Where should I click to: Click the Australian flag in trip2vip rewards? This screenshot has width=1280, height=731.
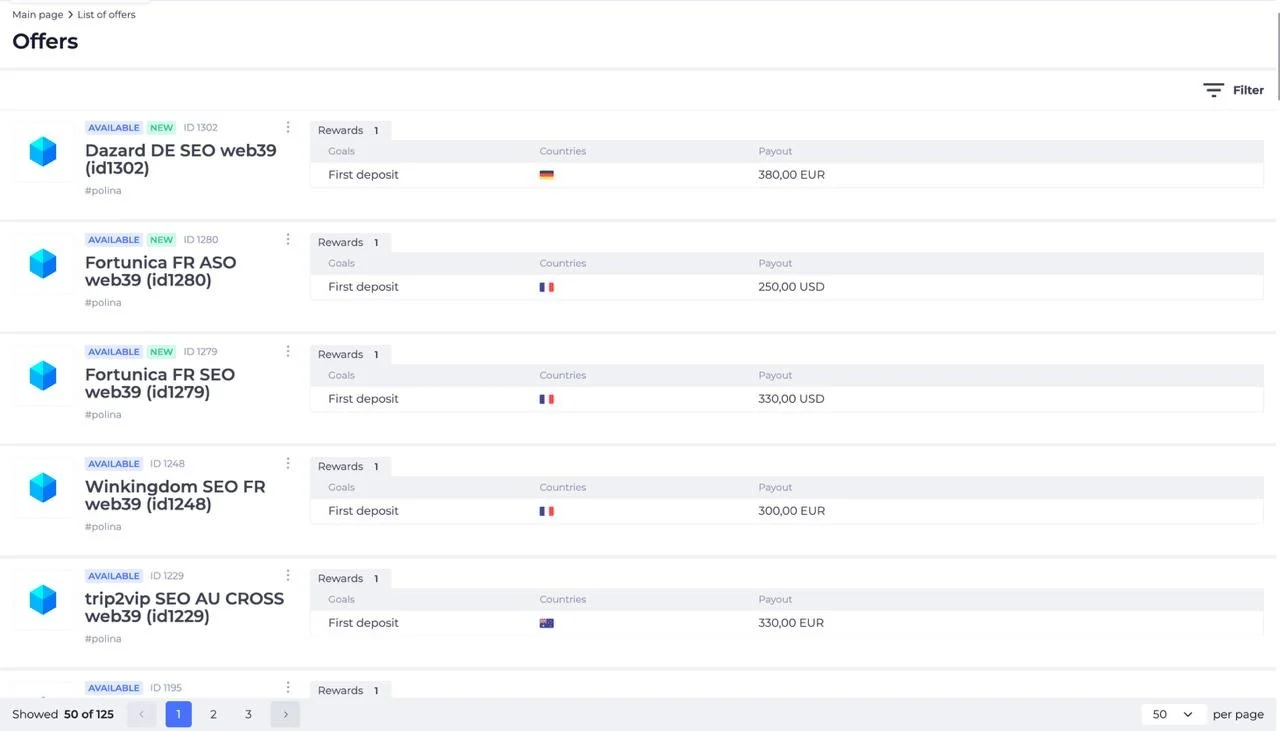(546, 623)
